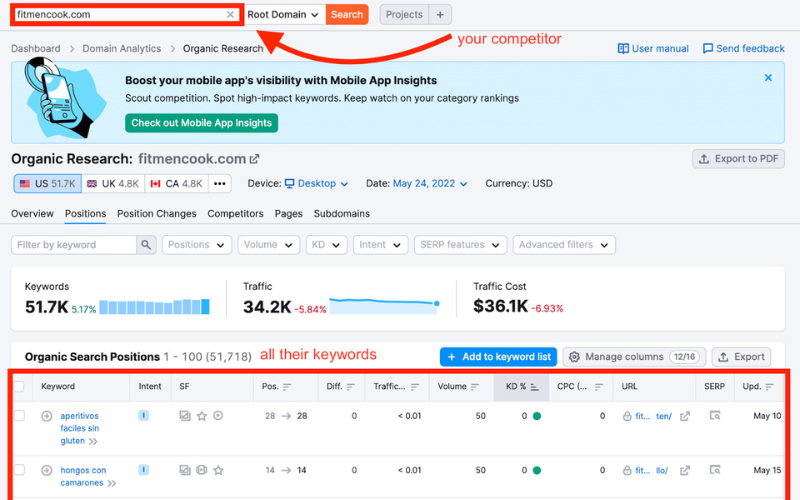Open the User manual link
The height and width of the screenshot is (500, 800).
(x=653, y=49)
